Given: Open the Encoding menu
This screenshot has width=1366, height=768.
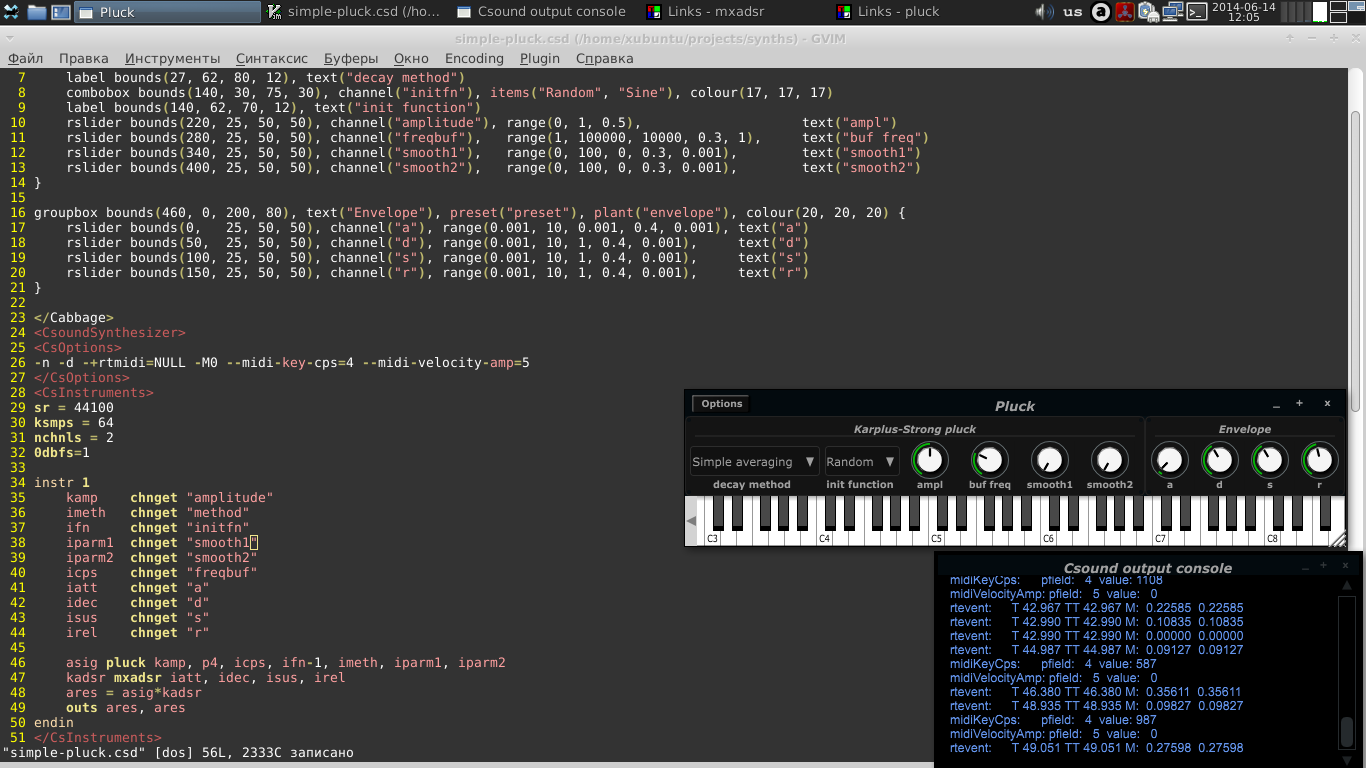Looking at the screenshot, I should [474, 58].
